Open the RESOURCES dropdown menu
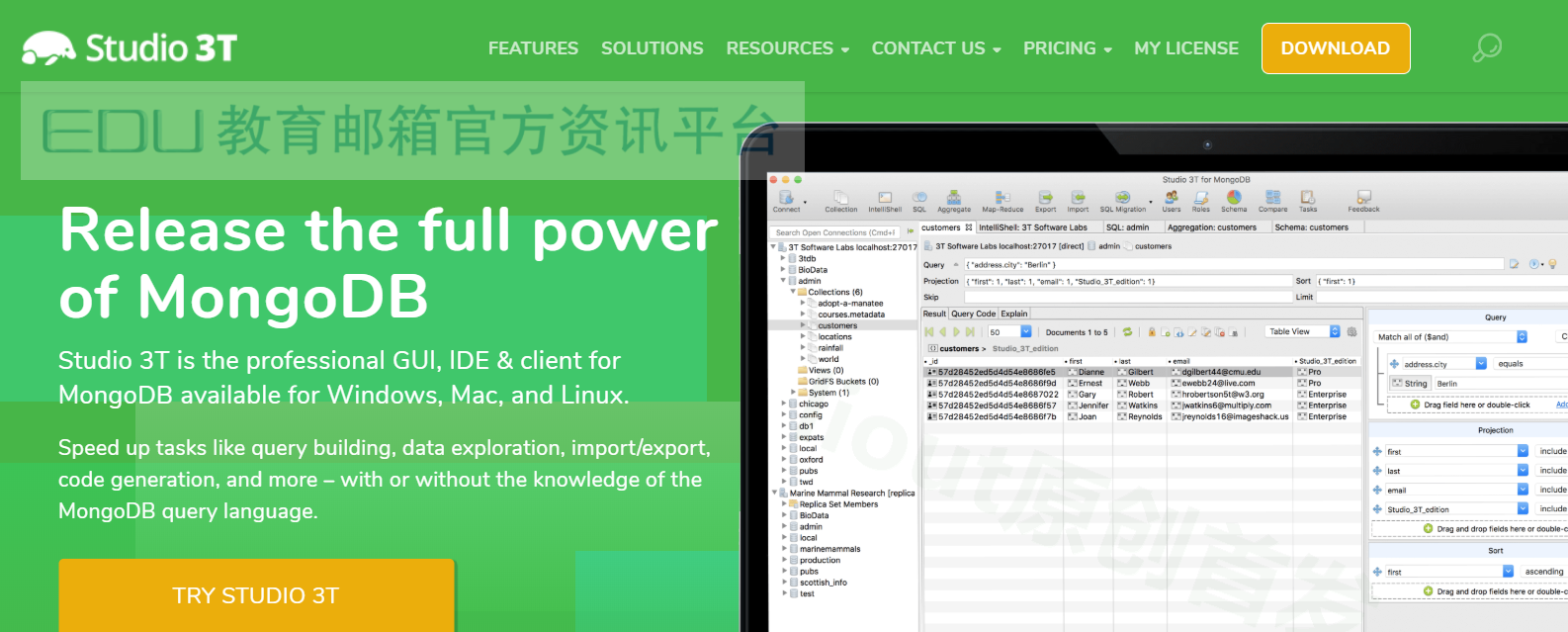This screenshot has width=1568, height=632. 787,47
